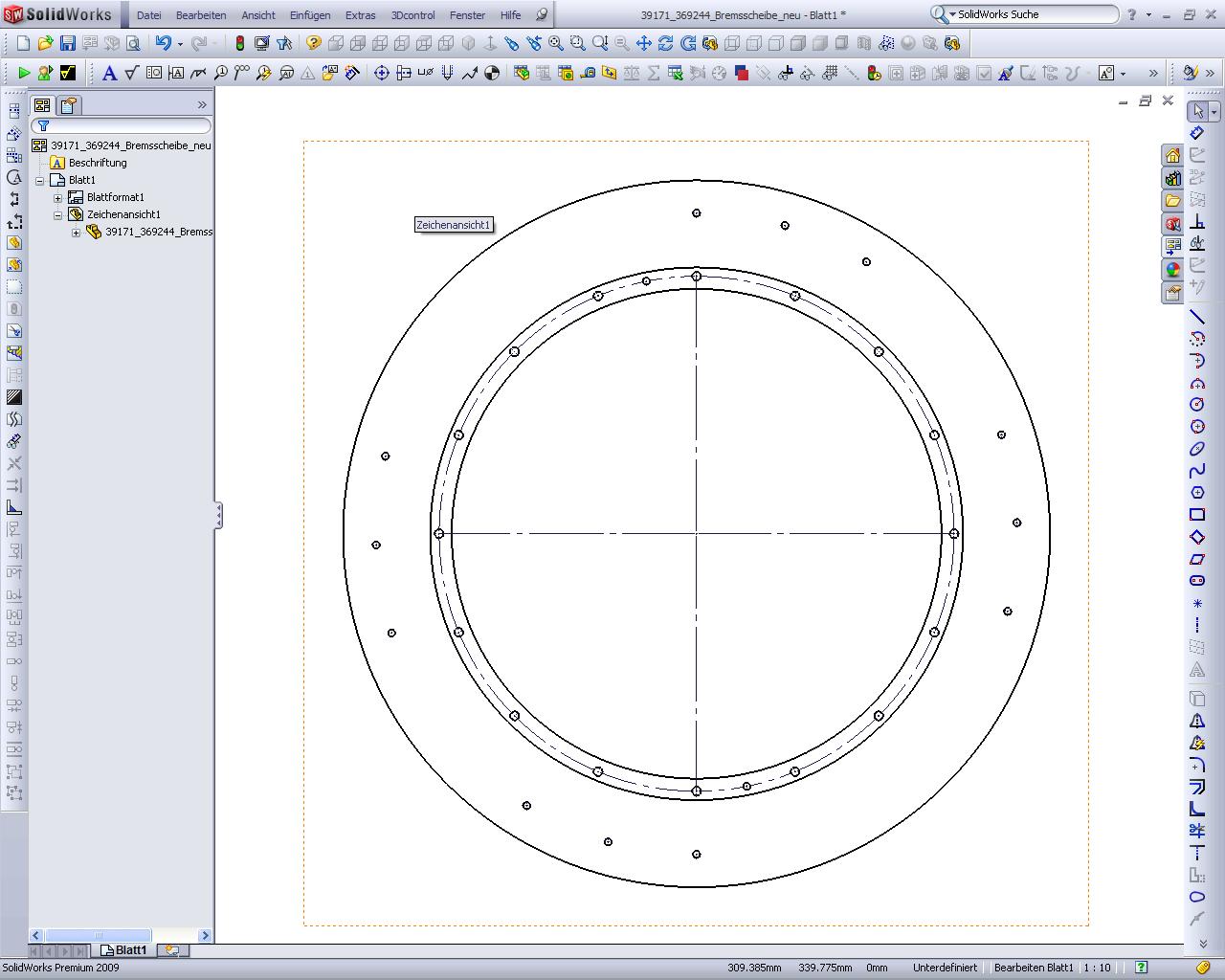Select the Rectangle sketch tool
The height and width of the screenshot is (980, 1225).
coord(1196,515)
